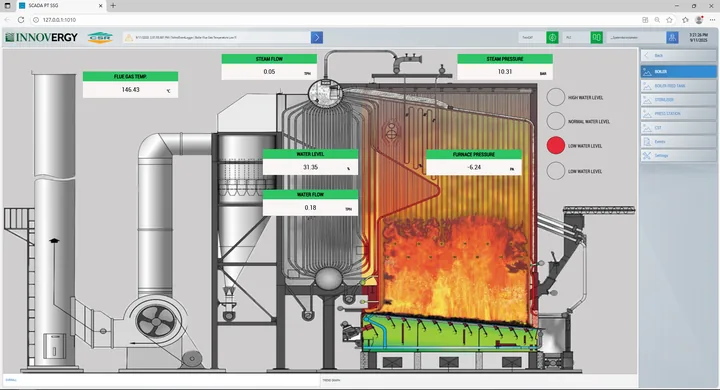This screenshot has height=390, width=720.
Task: Click the blue arrow next to alarm banner
Action: [317, 37]
